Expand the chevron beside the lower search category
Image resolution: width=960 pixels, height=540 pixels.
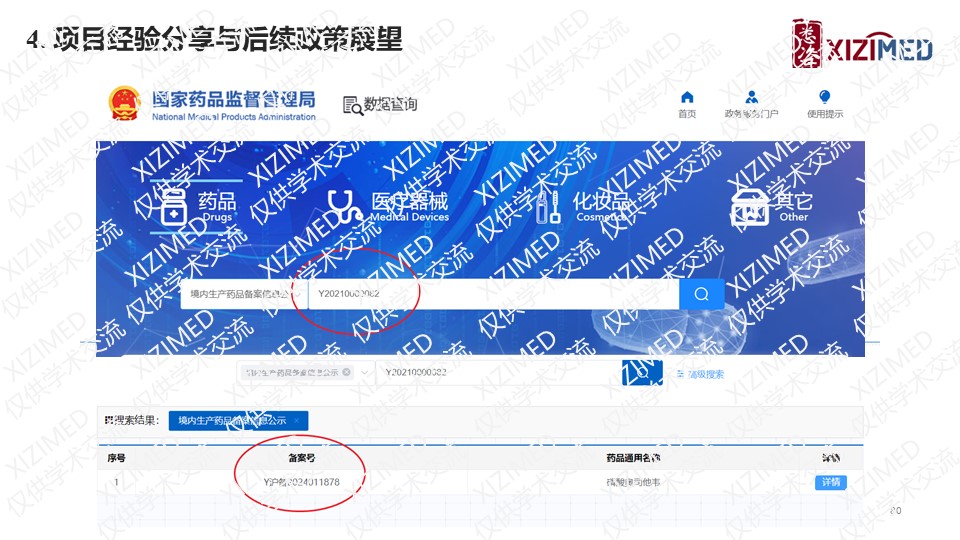(x=366, y=372)
